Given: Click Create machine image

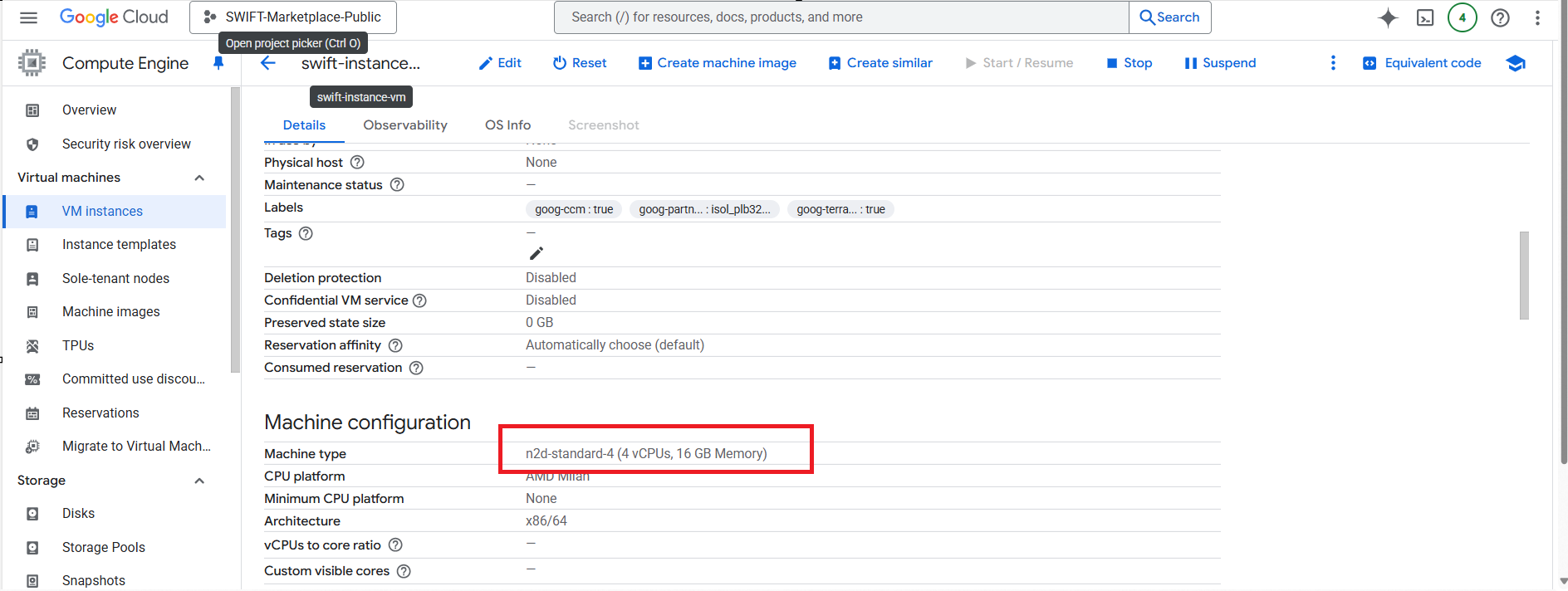Looking at the screenshot, I should 718,63.
